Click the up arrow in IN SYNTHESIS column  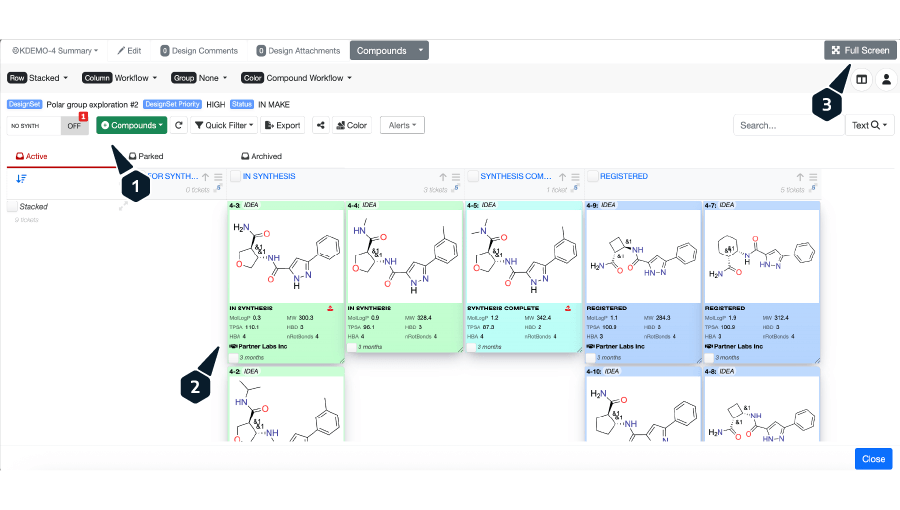443,177
